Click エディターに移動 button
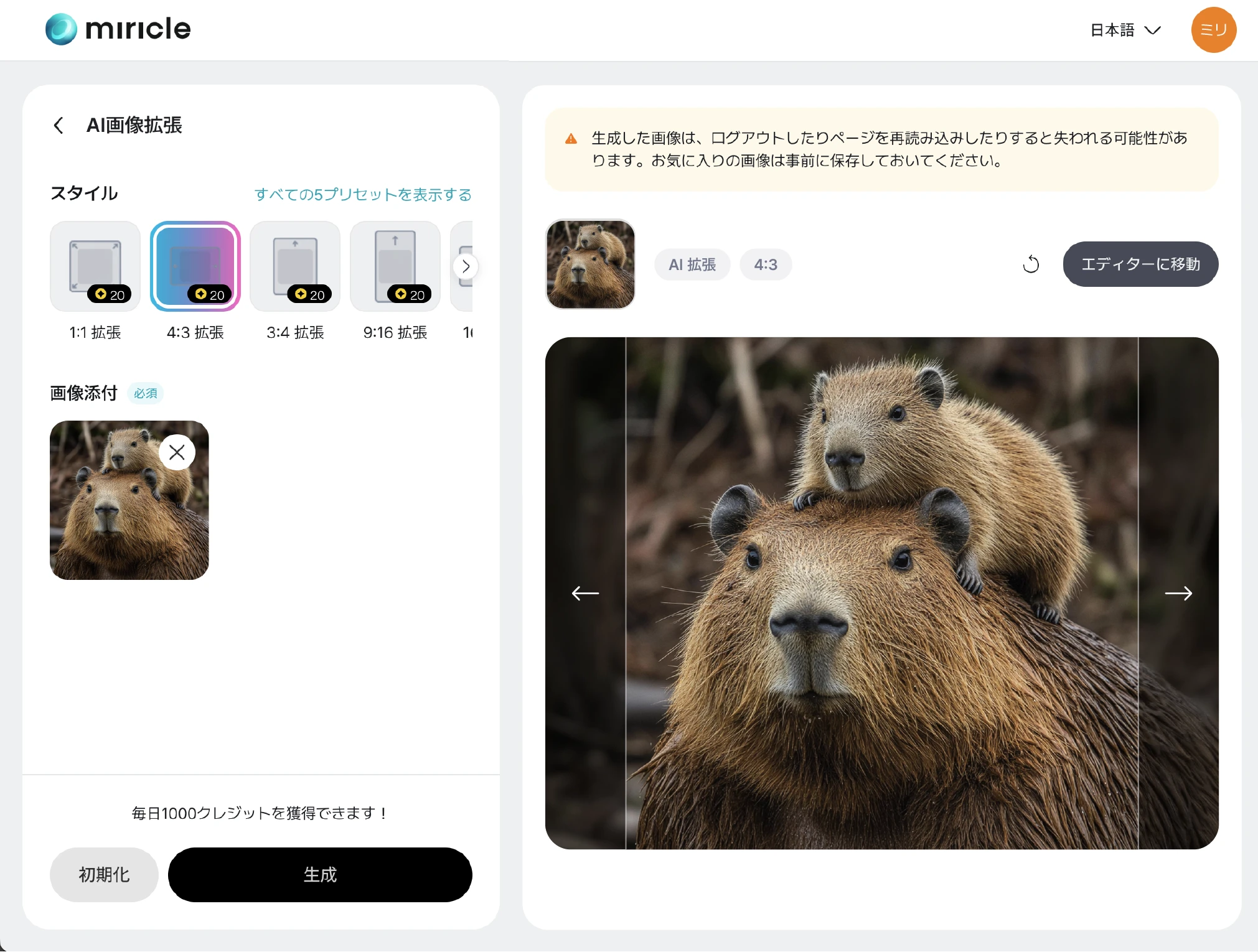The width and height of the screenshot is (1258, 952). pos(1140,264)
